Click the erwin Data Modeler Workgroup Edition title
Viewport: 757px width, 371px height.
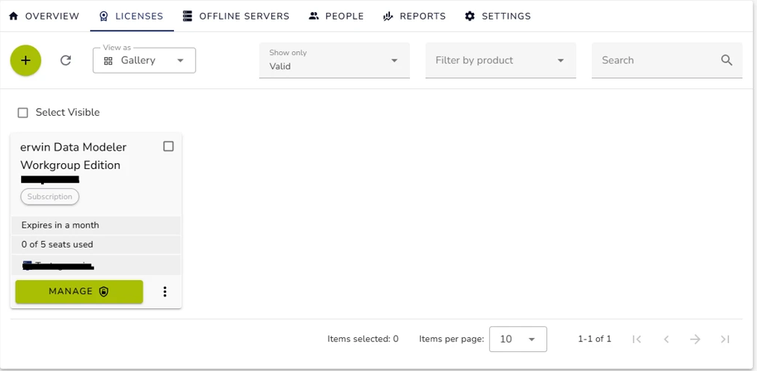click(73, 156)
